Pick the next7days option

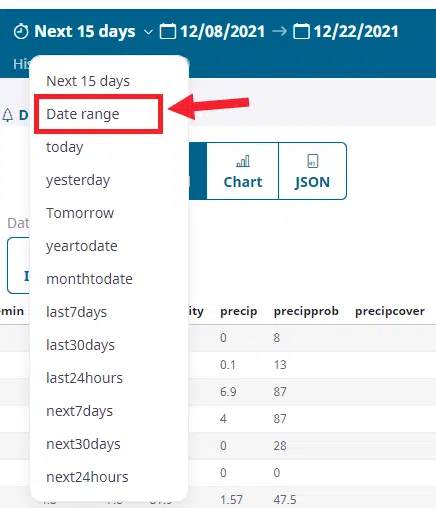79,411
